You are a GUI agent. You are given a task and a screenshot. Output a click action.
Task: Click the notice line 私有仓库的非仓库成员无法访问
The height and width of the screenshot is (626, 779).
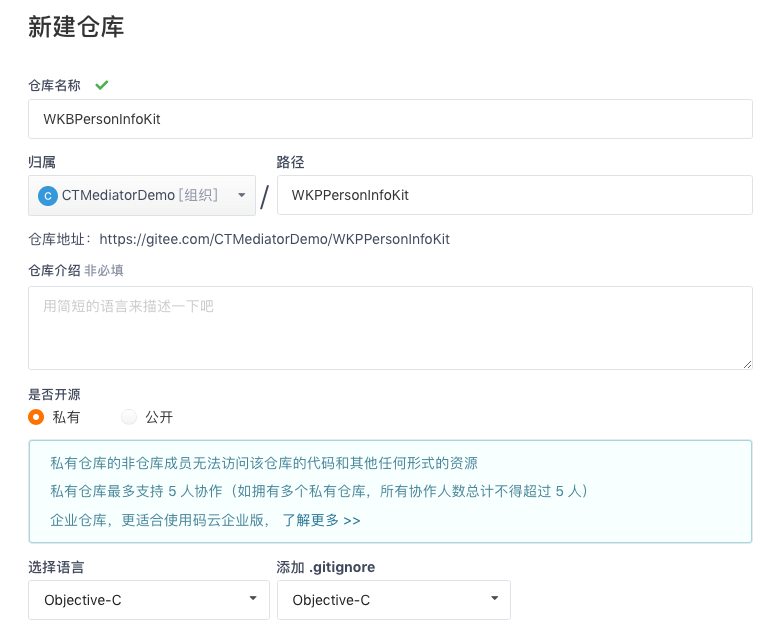264,463
